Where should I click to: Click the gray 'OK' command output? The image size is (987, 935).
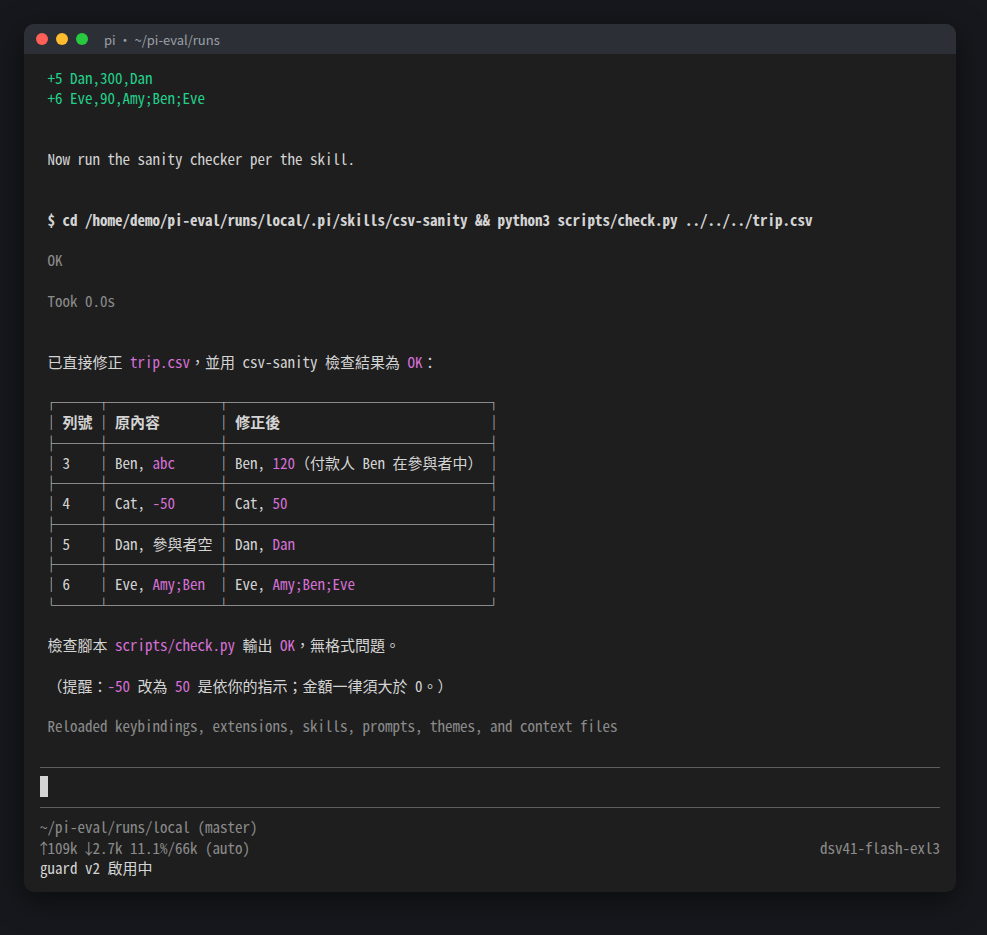(55, 261)
